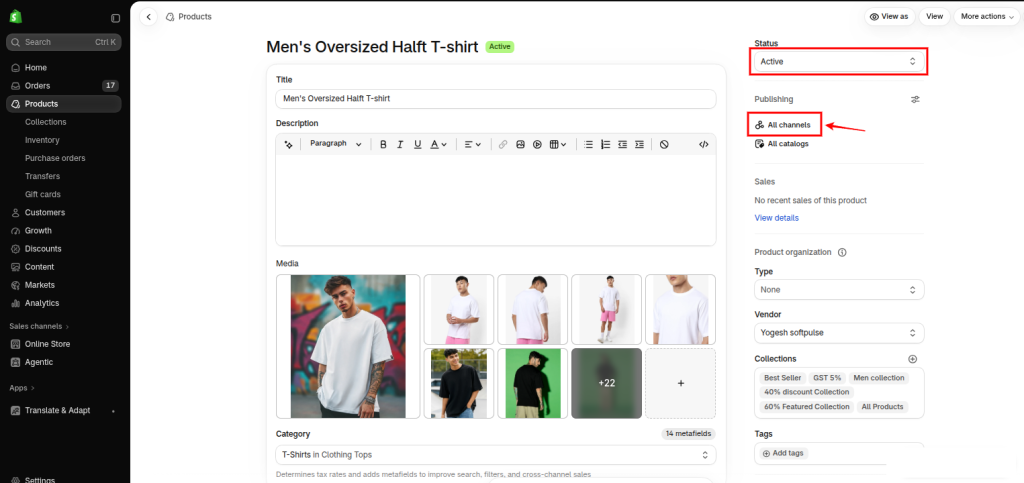1024x483 pixels.
Task: Open Customers in sidebar
Action: (63, 213)
